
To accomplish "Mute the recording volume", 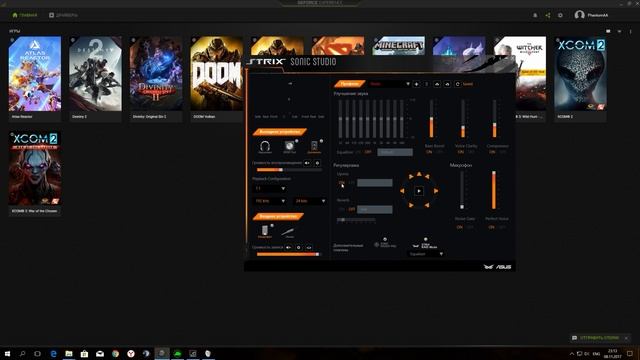I will [x=289, y=247].
